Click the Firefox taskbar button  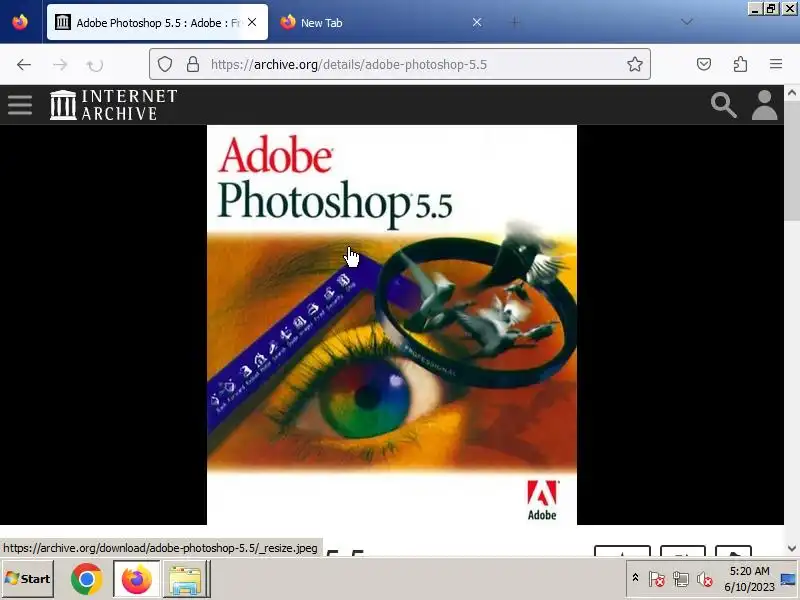coord(137,579)
